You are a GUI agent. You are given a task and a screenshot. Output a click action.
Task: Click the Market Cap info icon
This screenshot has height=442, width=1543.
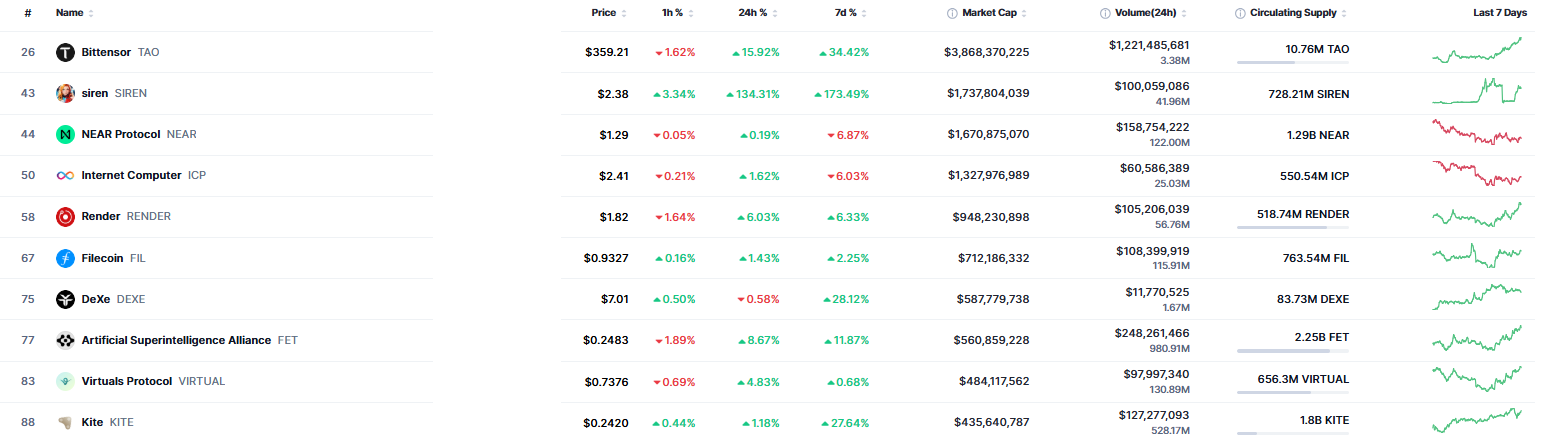click(951, 13)
